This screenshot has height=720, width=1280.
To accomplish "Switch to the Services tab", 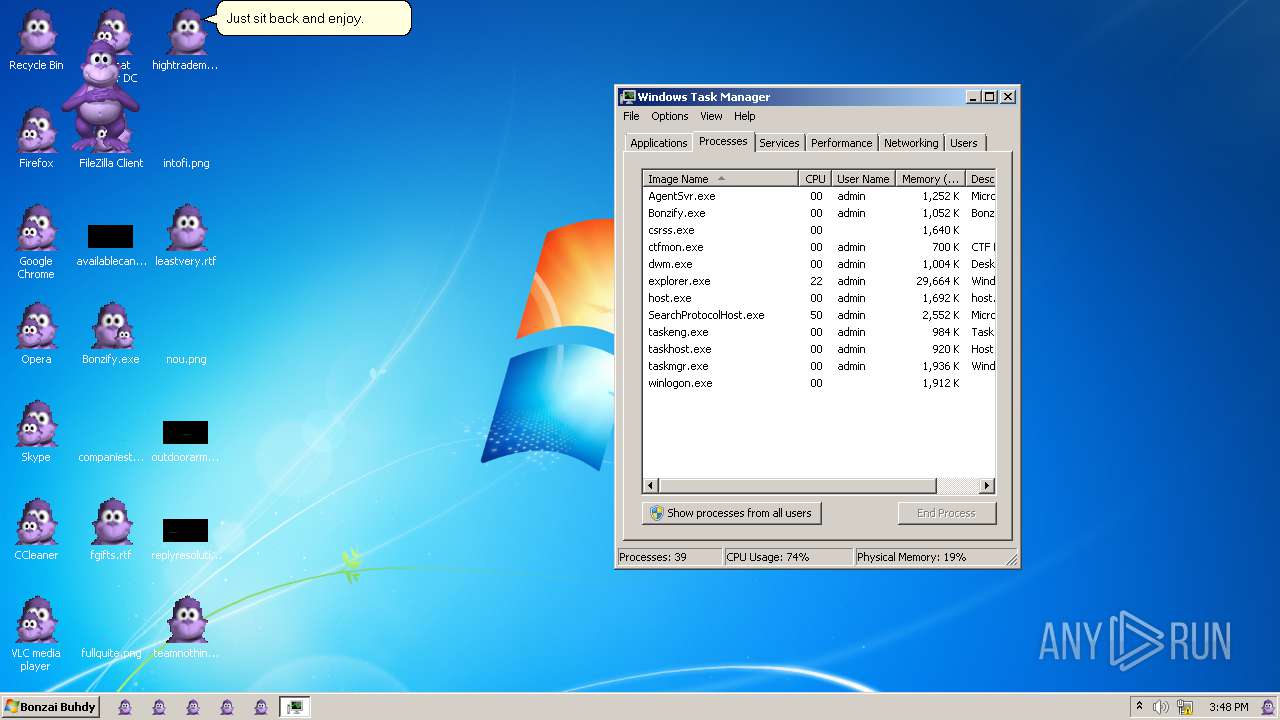I will 779,143.
